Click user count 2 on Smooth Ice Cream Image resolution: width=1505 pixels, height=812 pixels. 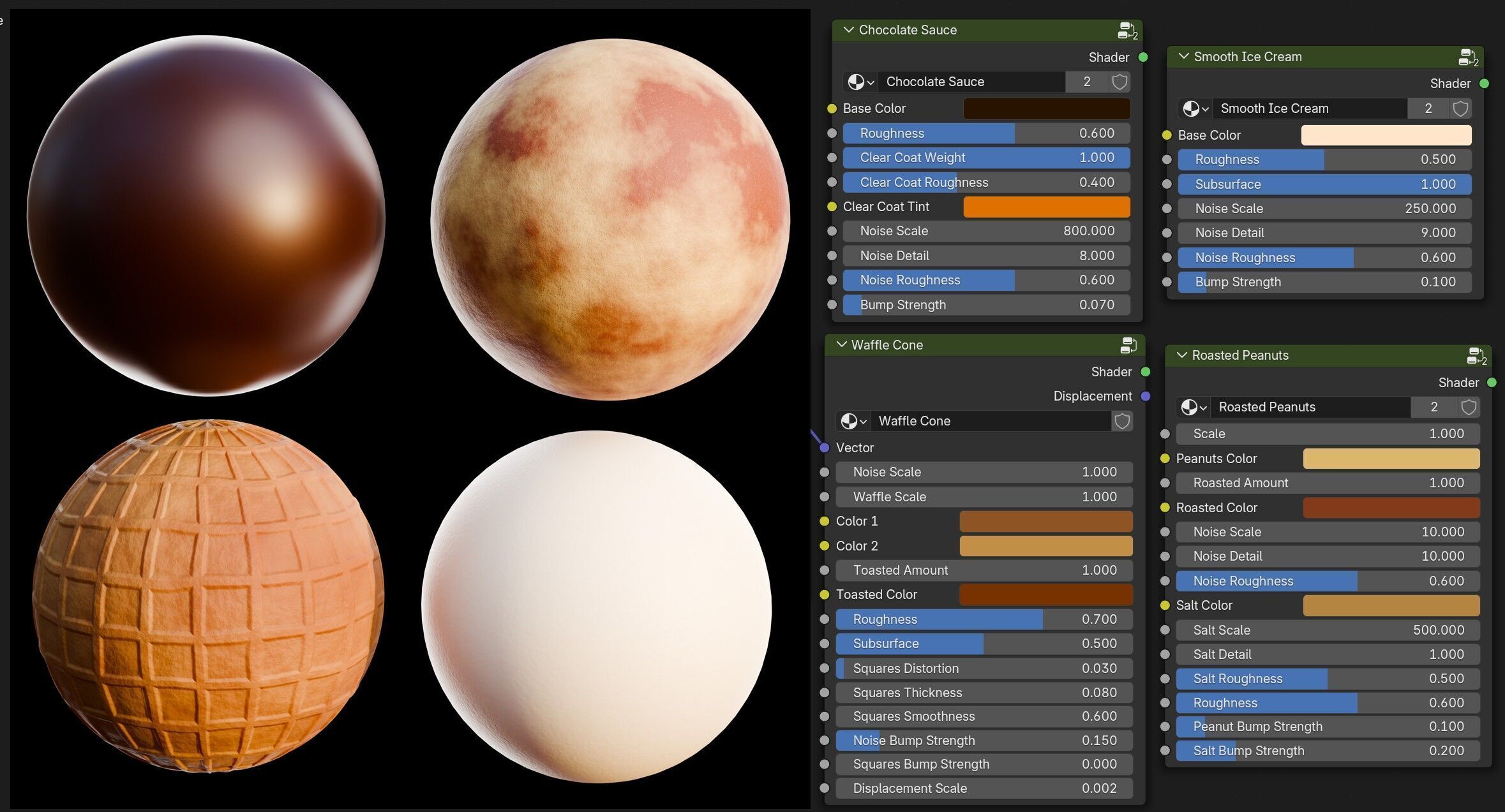1428,108
